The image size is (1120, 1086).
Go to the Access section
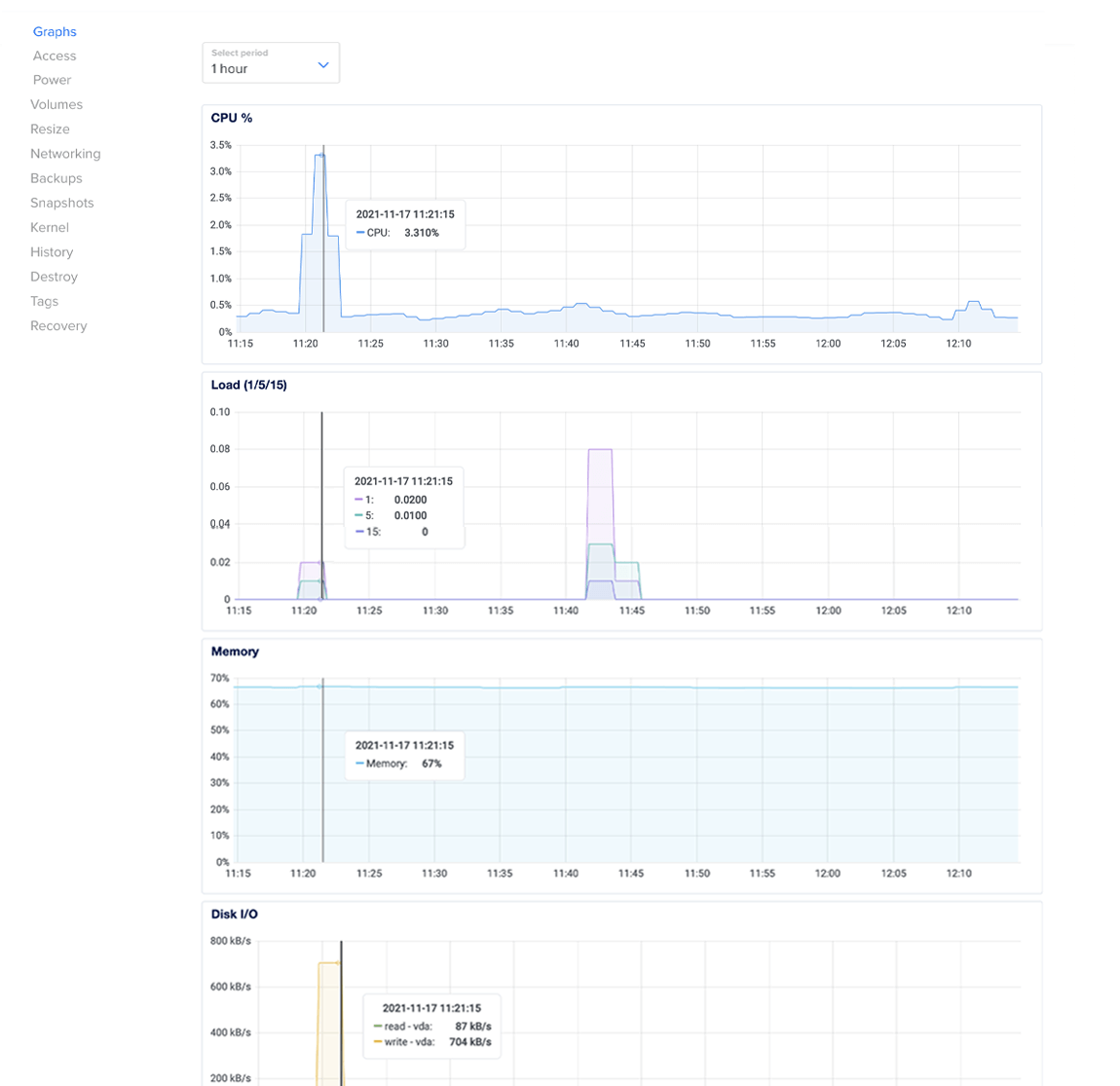(55, 56)
